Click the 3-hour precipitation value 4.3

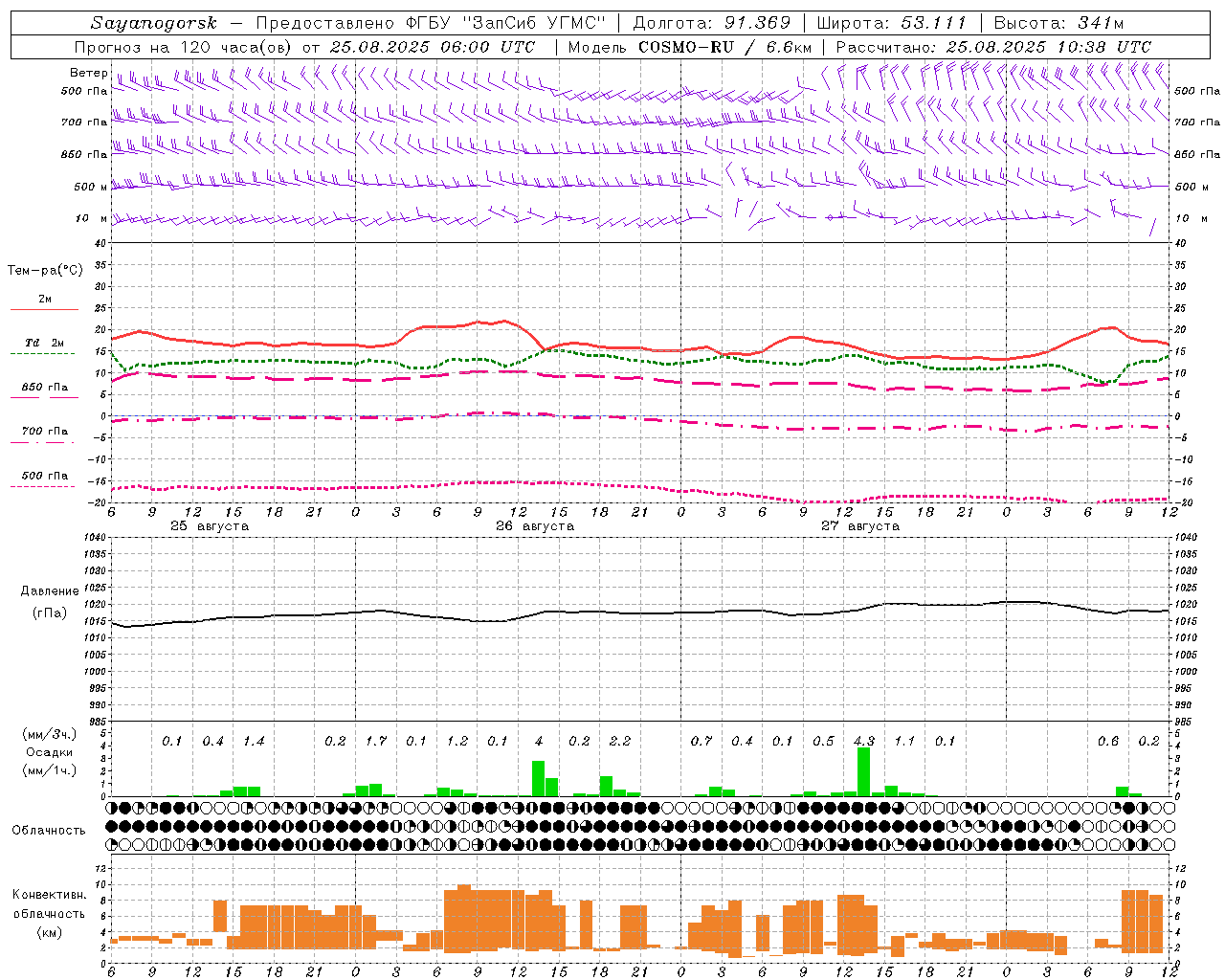coord(864,741)
